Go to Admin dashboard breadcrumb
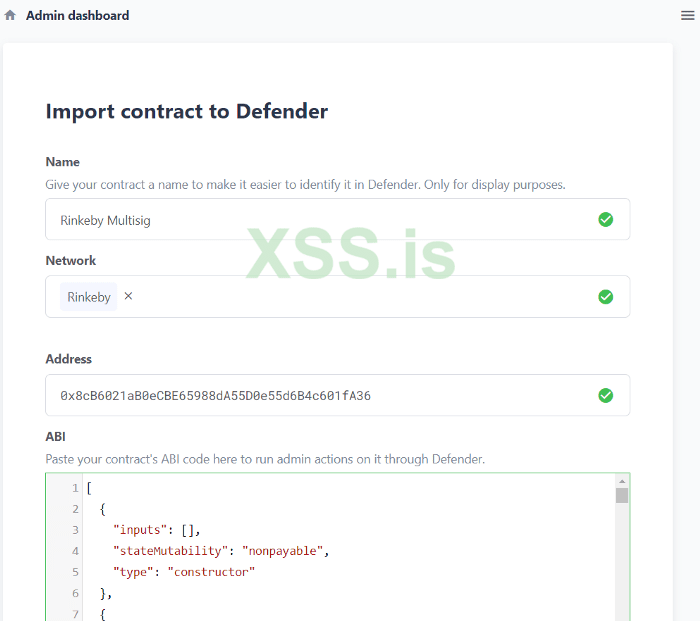 [x=77, y=16]
